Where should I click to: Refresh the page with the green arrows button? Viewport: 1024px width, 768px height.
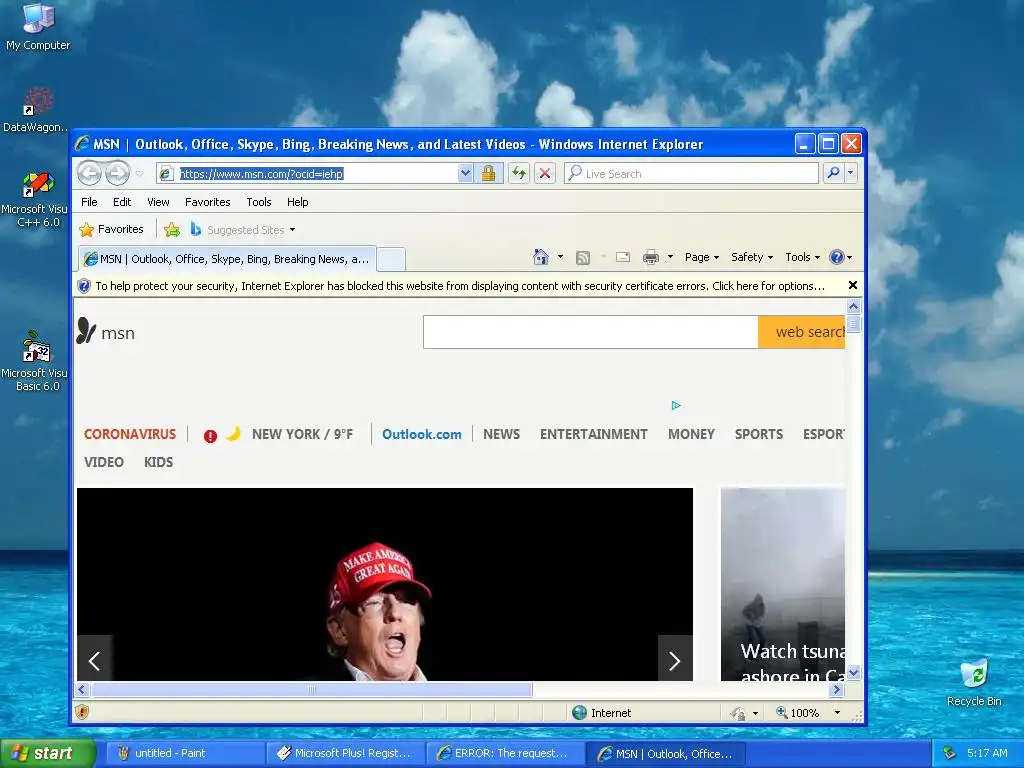519,173
